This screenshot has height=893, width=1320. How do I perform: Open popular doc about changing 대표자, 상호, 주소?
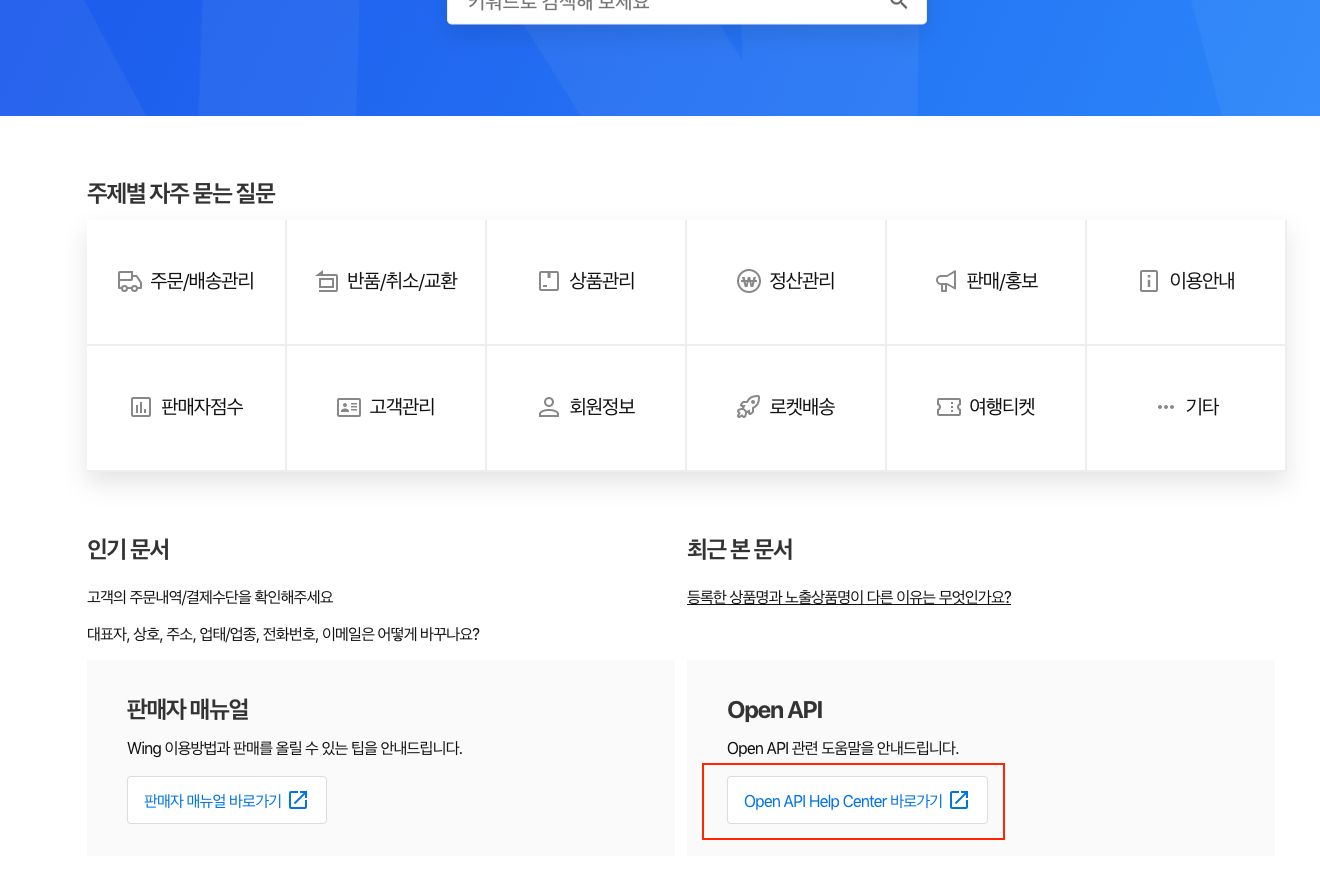click(283, 634)
